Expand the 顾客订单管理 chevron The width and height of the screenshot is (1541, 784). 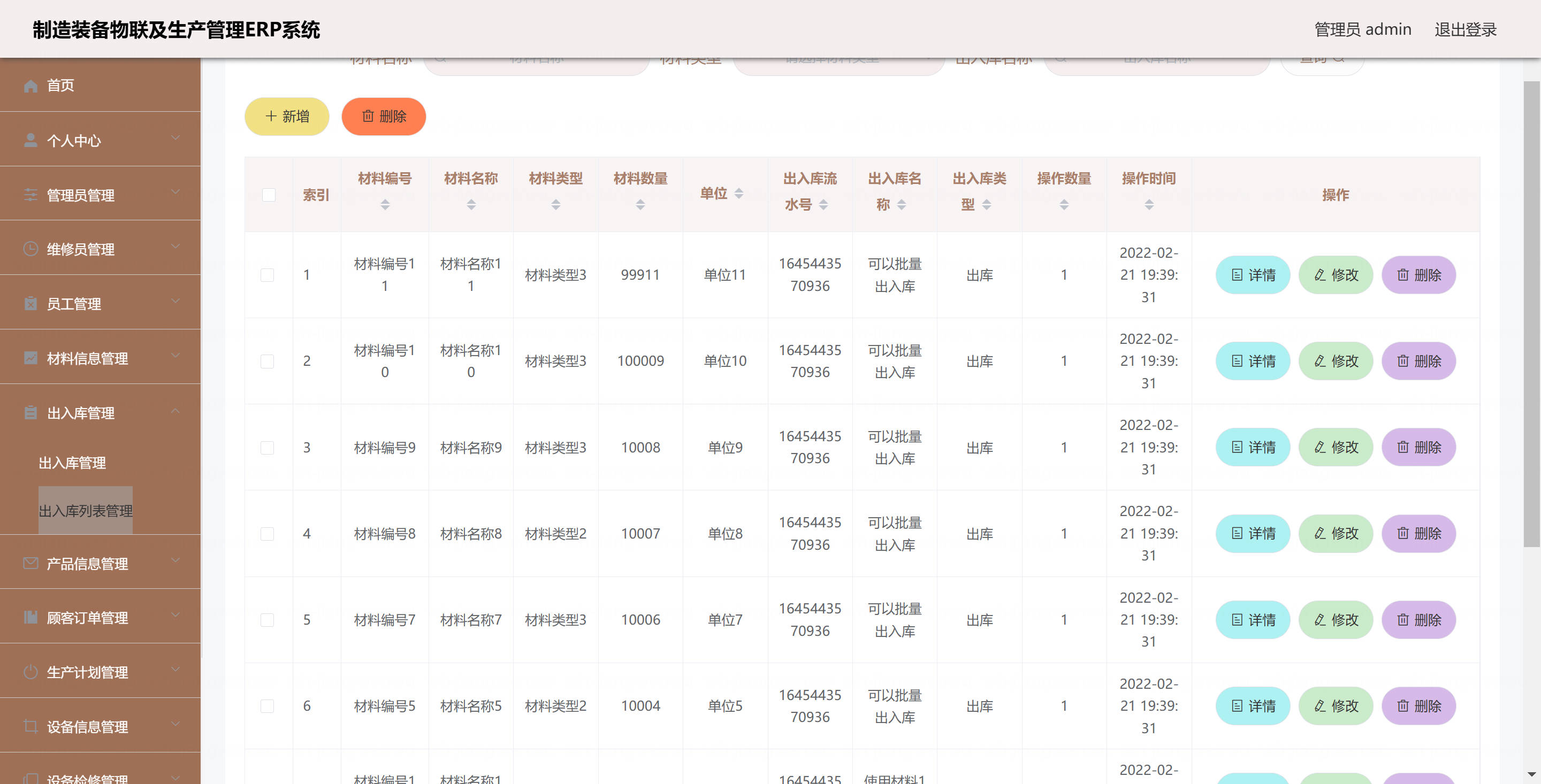(x=176, y=615)
